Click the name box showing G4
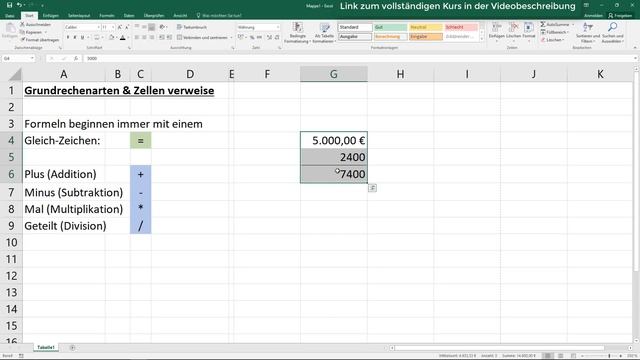The width and height of the screenshot is (640, 360). coord(18,58)
